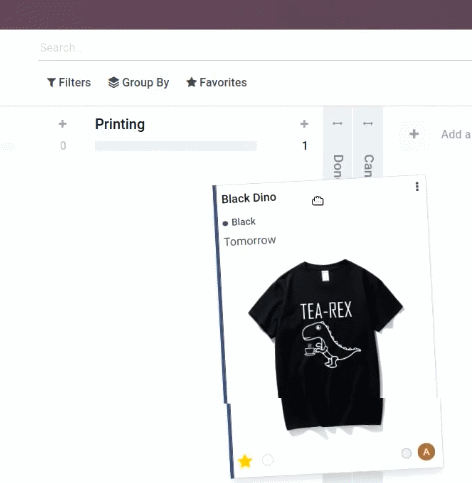This screenshot has width=472, height=483.
Task: Click into the Search field
Action: click(x=255, y=48)
